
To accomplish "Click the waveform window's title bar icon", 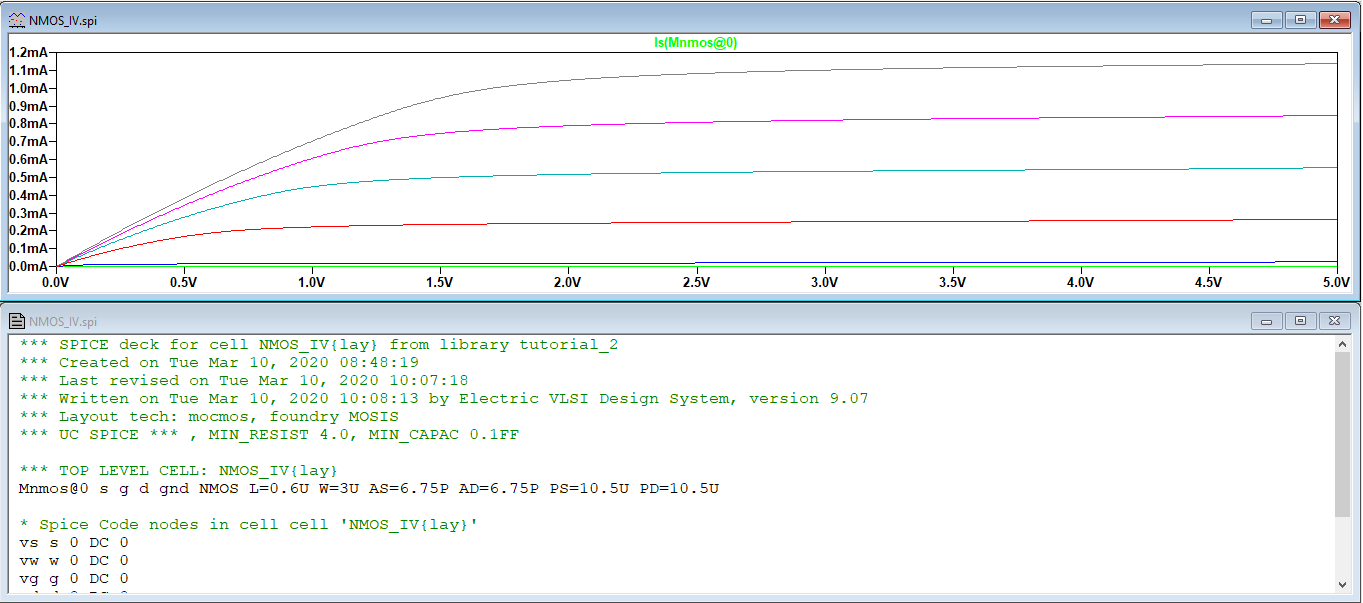I will (x=17, y=19).
